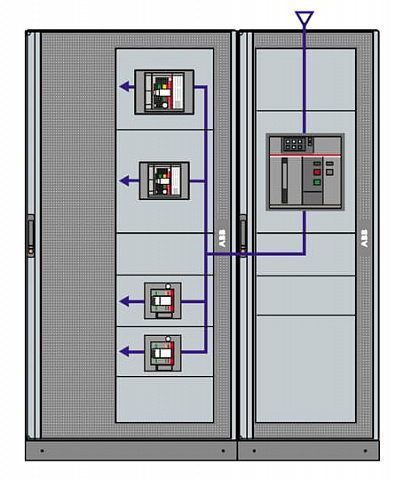The height and width of the screenshot is (480, 396).
Task: Click the lower green button on air breaker
Action: pyautogui.click(x=317, y=182)
